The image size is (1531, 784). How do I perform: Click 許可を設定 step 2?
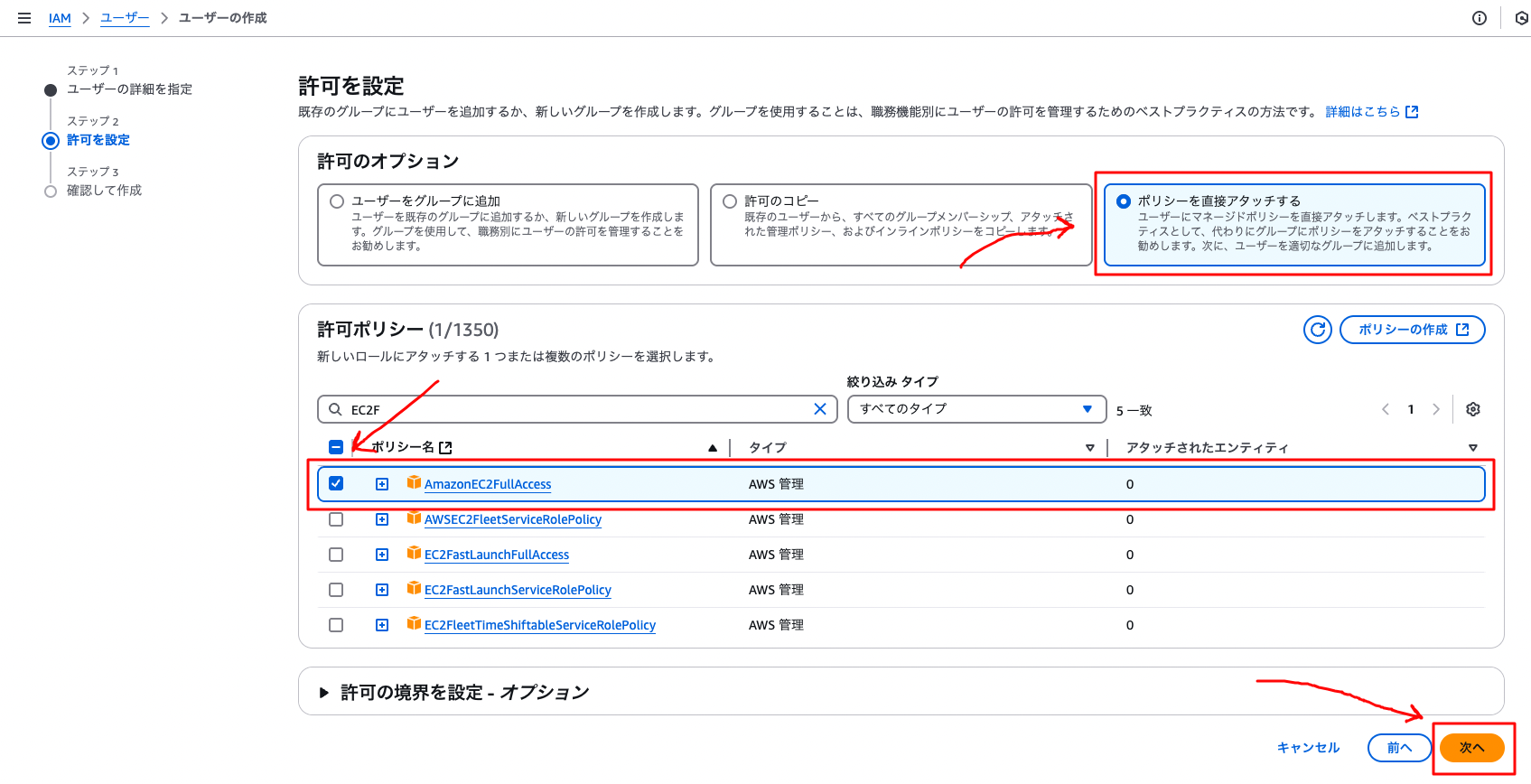tap(98, 140)
